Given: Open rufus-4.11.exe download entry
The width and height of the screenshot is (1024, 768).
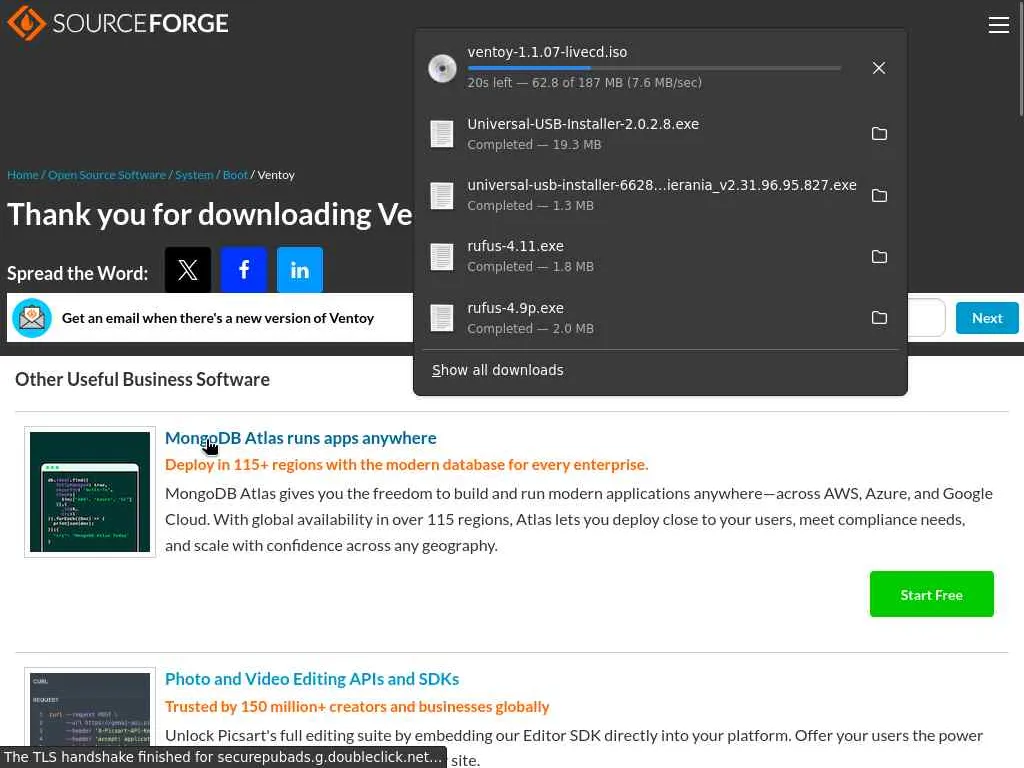Looking at the screenshot, I should pyautogui.click(x=660, y=257).
